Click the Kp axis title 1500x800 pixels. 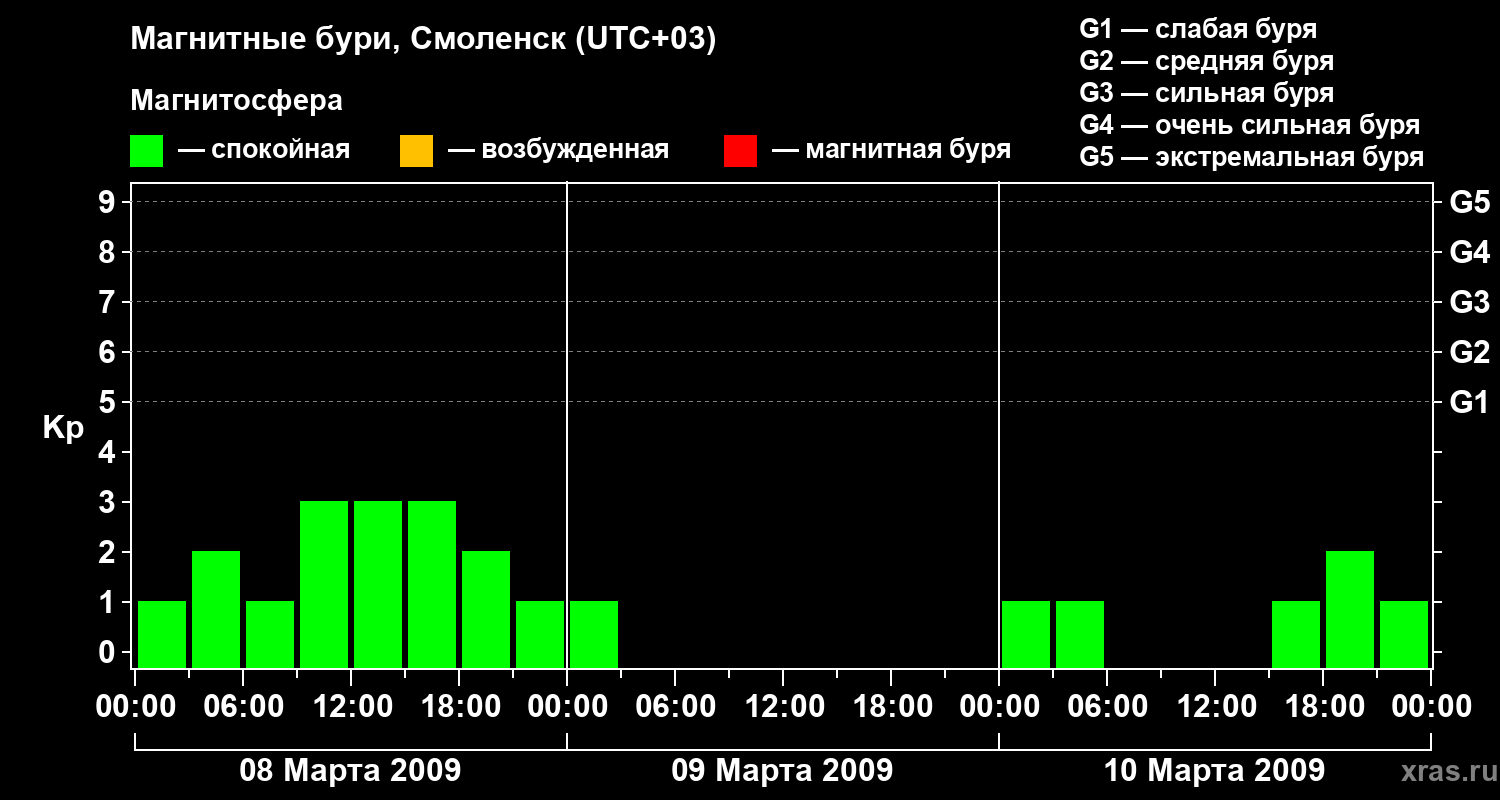coord(63,428)
